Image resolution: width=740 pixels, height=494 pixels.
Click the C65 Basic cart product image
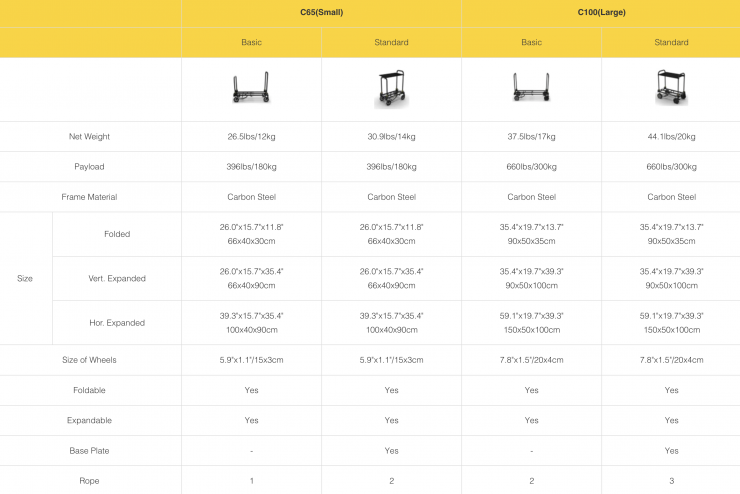251,90
